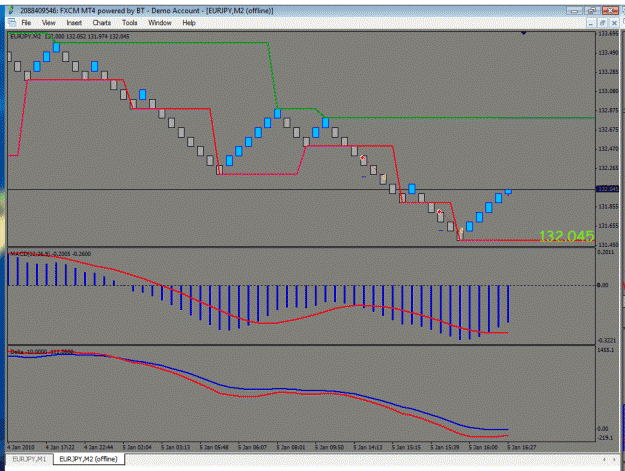Click the '4 Jan 2010' date label
The height and width of the screenshot is (471, 625).
pyautogui.click(x=21, y=447)
